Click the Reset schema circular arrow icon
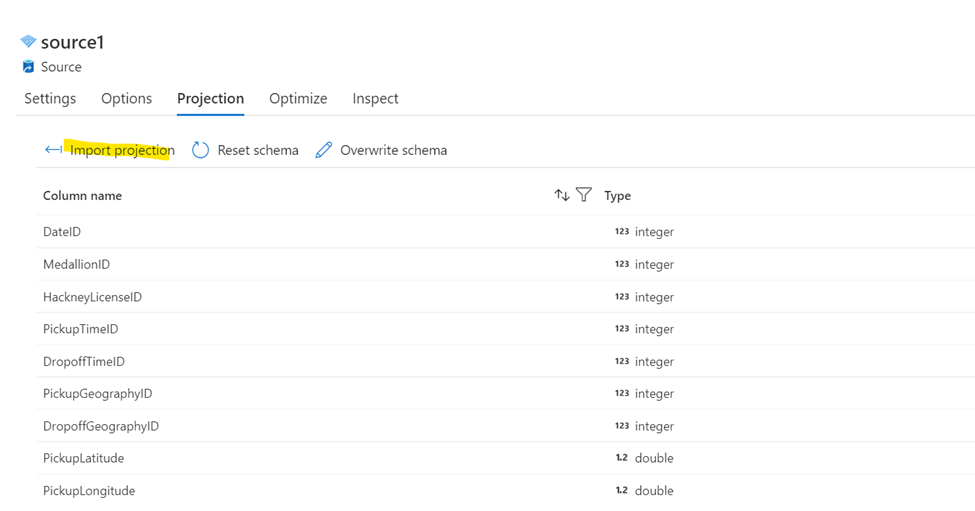975x511 pixels. pyautogui.click(x=200, y=150)
